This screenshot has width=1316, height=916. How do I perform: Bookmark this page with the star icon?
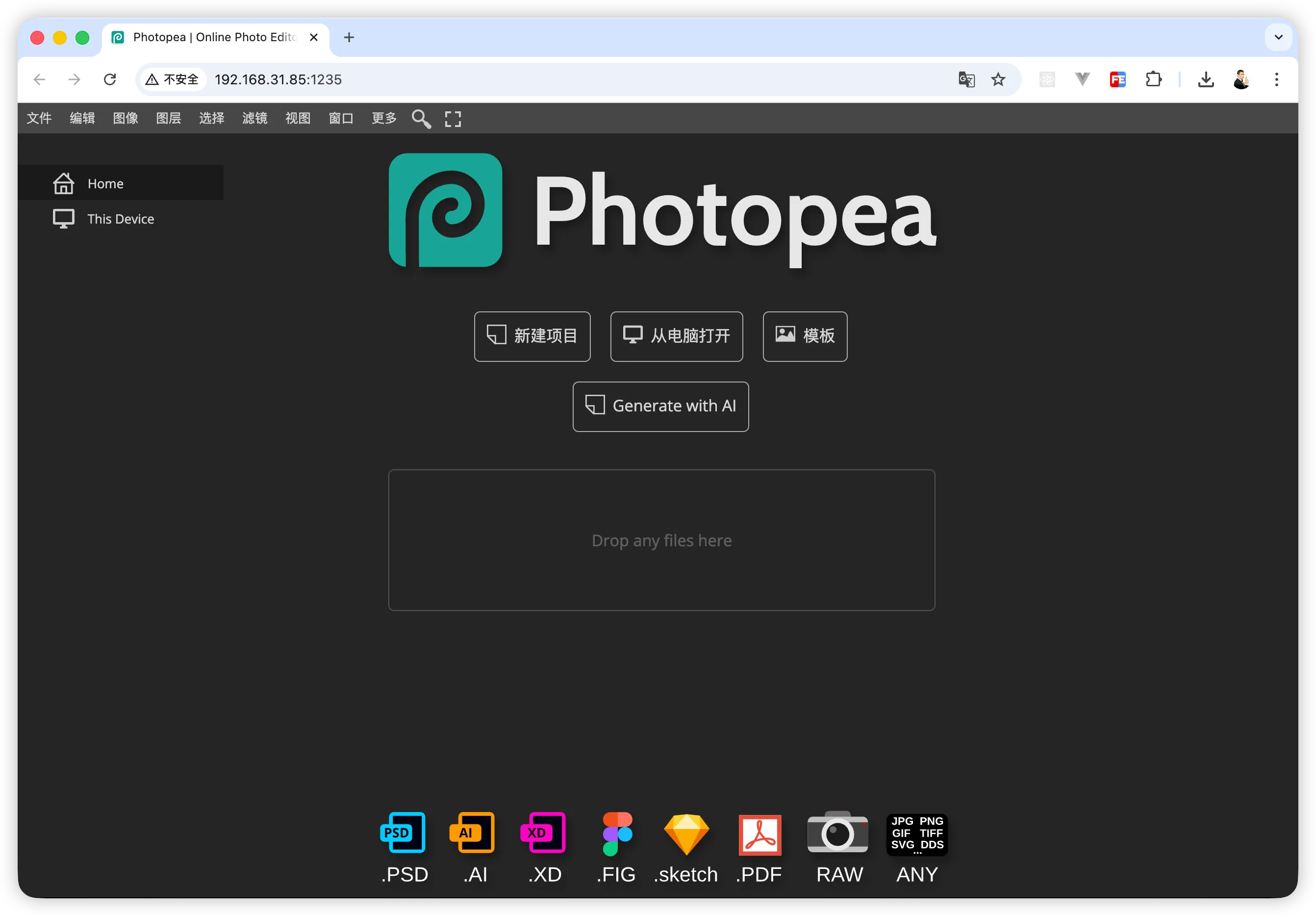pyautogui.click(x=998, y=79)
